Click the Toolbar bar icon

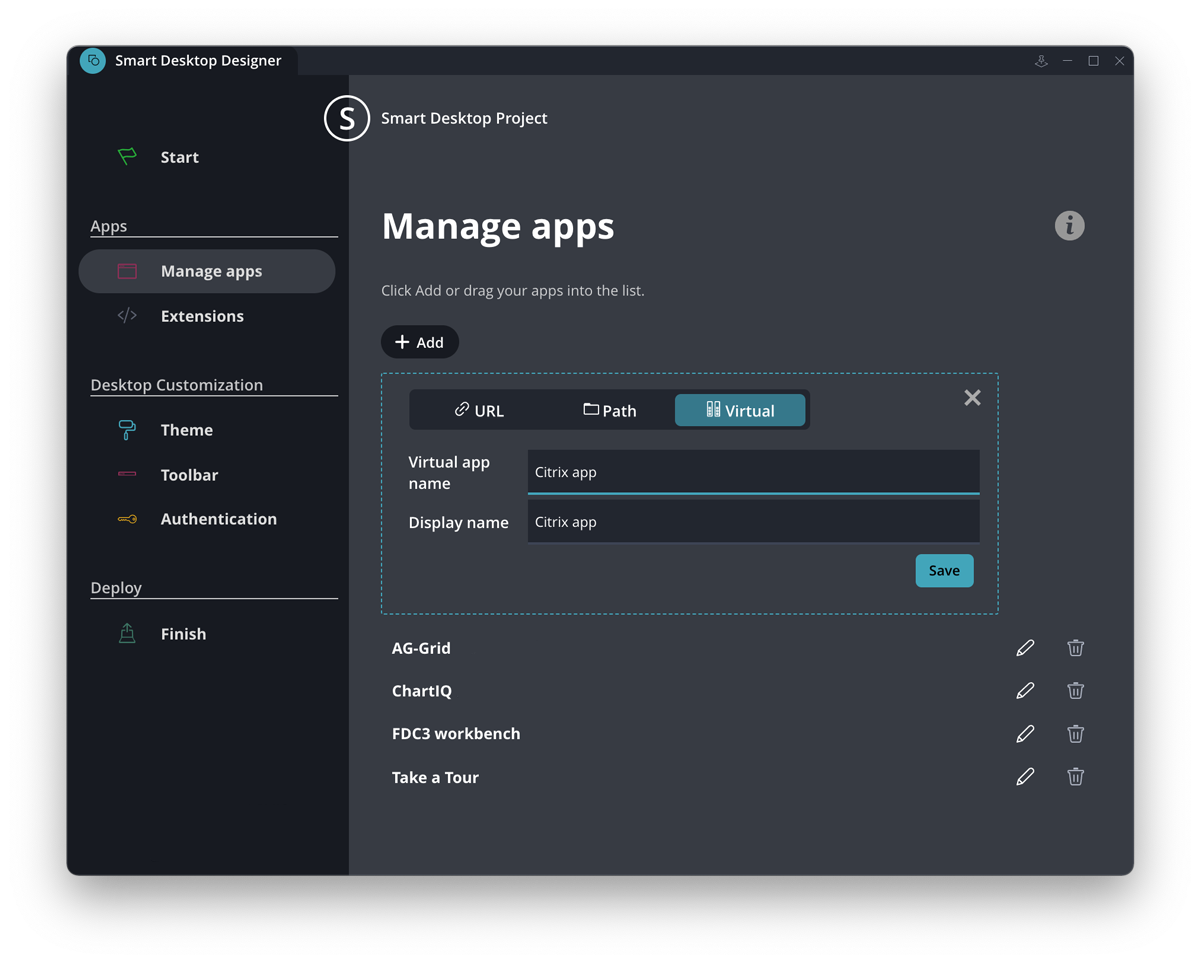(x=127, y=474)
